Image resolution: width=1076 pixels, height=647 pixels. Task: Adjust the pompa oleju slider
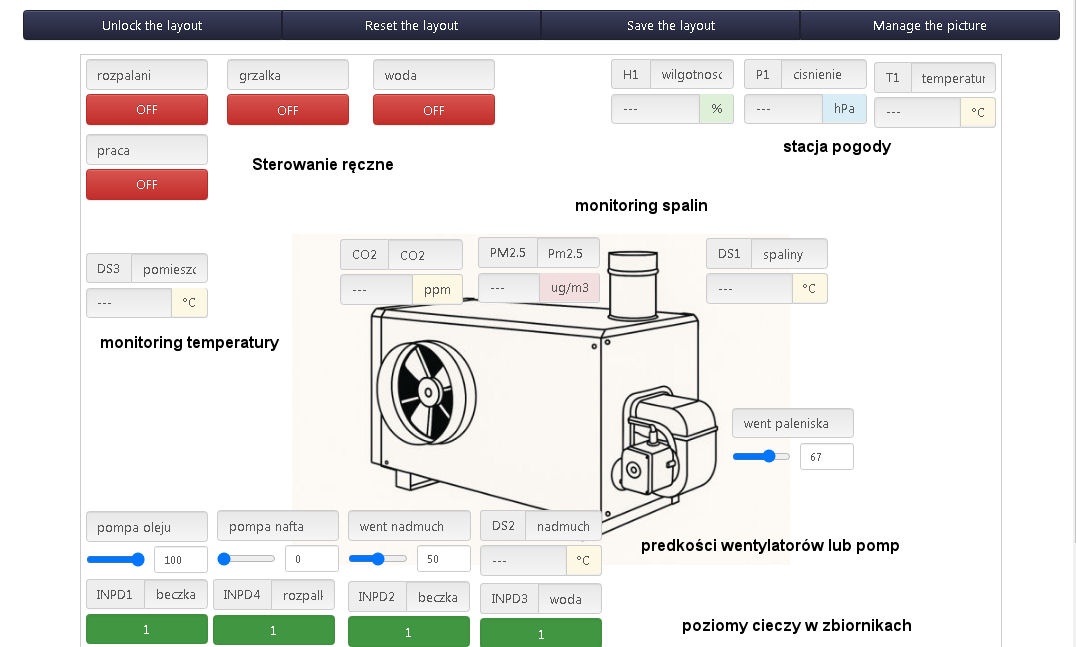click(x=138, y=559)
